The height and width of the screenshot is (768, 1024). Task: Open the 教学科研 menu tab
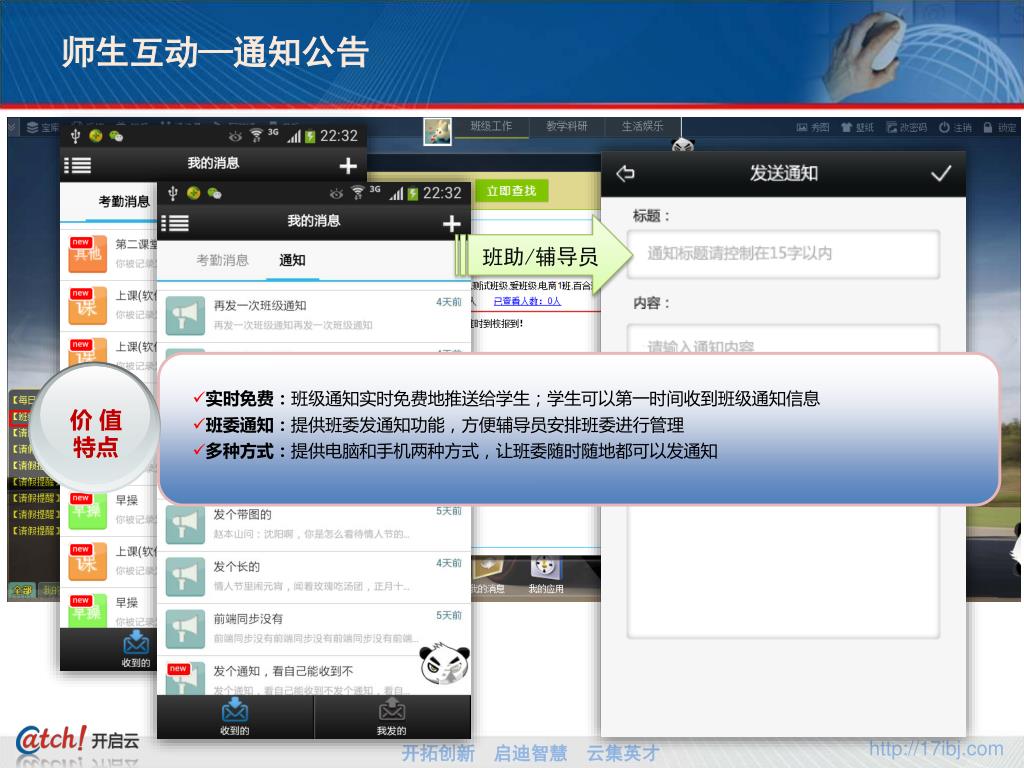(x=566, y=126)
